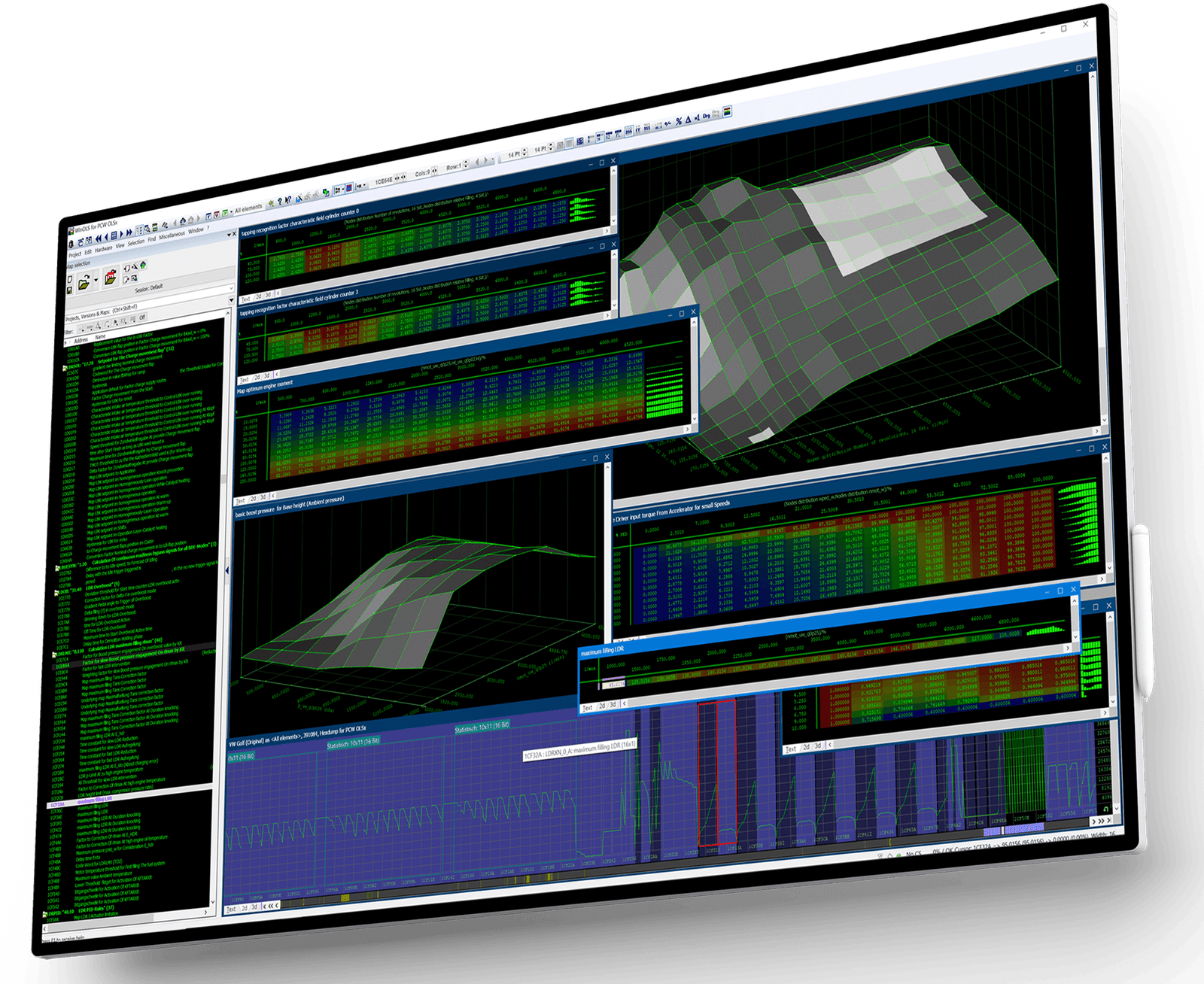Expand the arrow next to open folder

pyautogui.click(x=96, y=281)
